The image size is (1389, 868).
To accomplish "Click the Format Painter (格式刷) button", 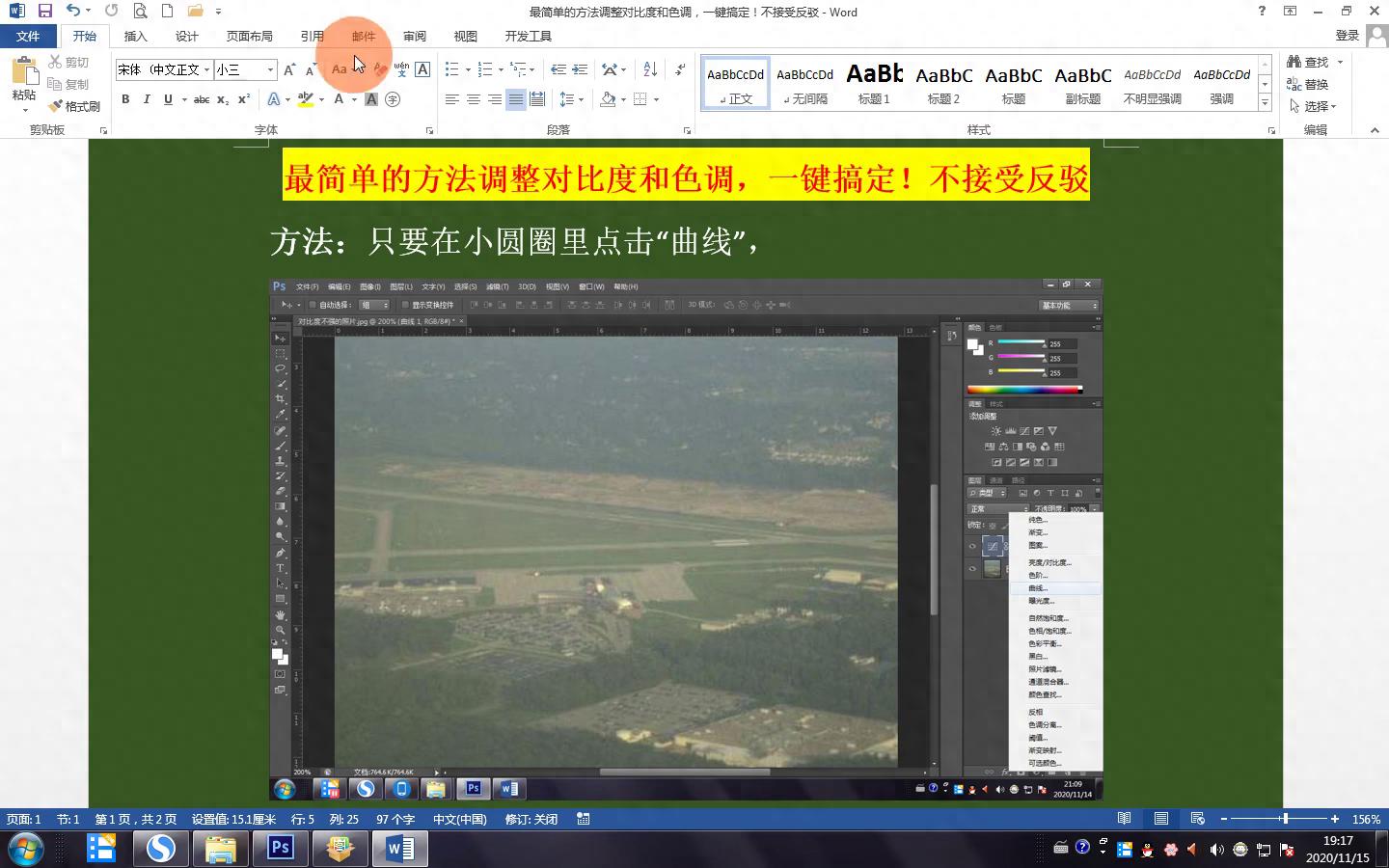I will coord(75,106).
